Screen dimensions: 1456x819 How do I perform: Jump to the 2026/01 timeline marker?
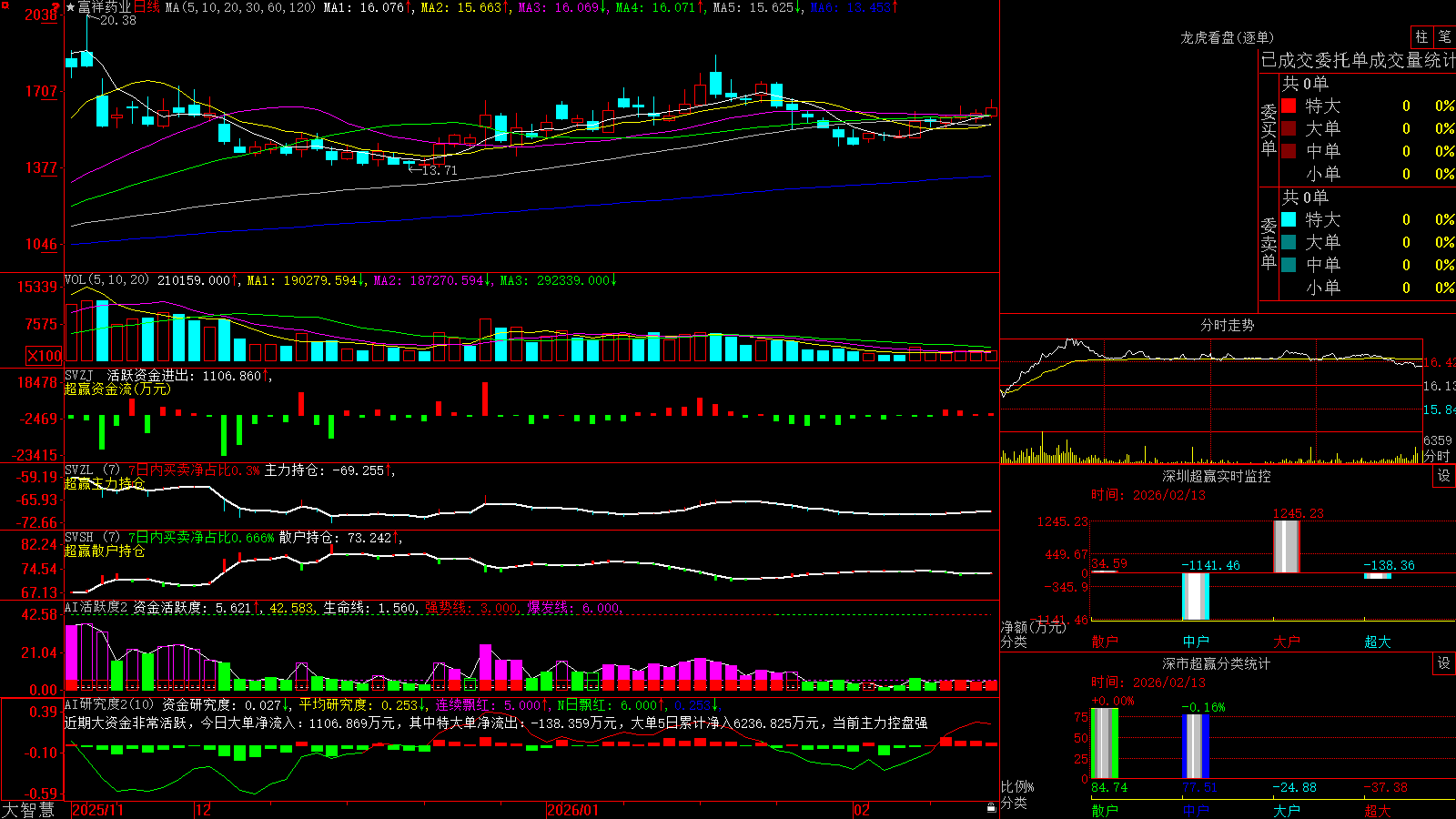pos(572,810)
